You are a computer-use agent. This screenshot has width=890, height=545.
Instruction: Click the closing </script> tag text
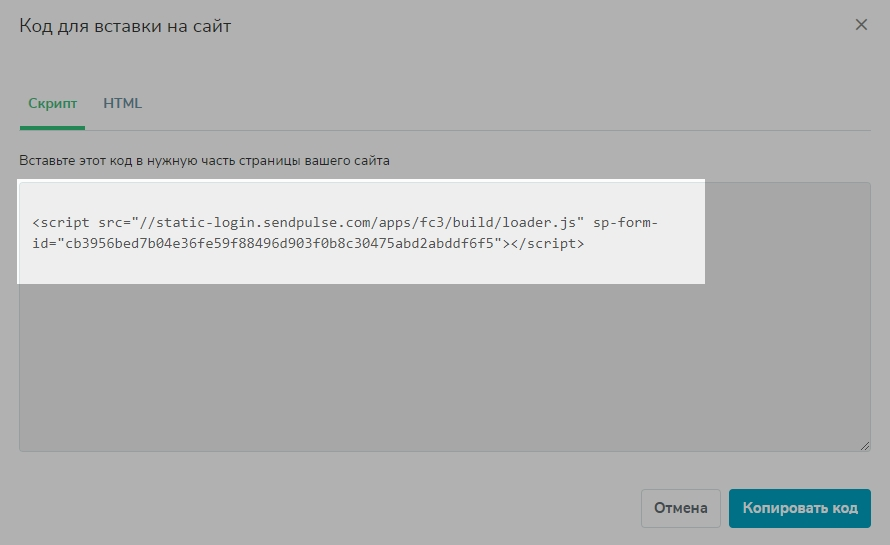547,244
